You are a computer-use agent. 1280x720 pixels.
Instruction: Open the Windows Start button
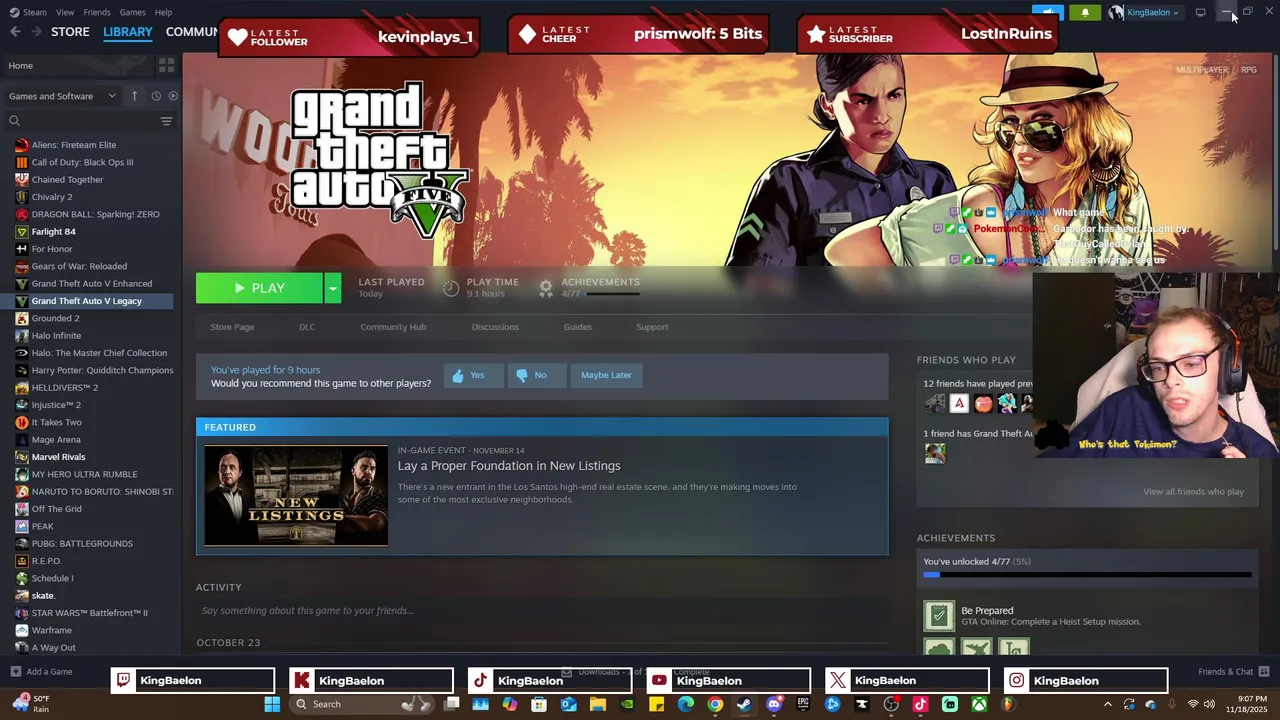point(271,704)
